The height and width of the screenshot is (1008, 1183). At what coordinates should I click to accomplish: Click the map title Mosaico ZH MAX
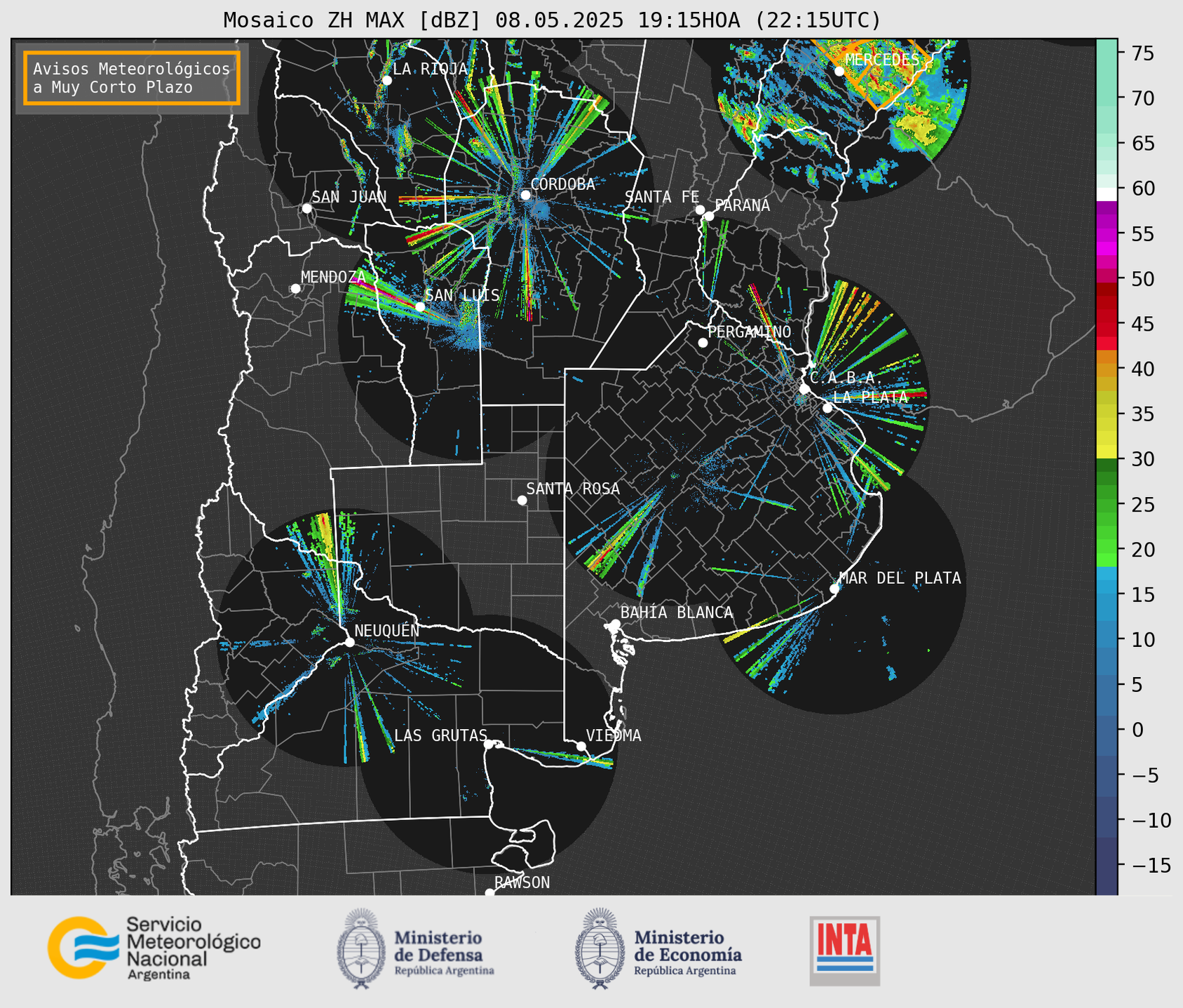point(552,20)
